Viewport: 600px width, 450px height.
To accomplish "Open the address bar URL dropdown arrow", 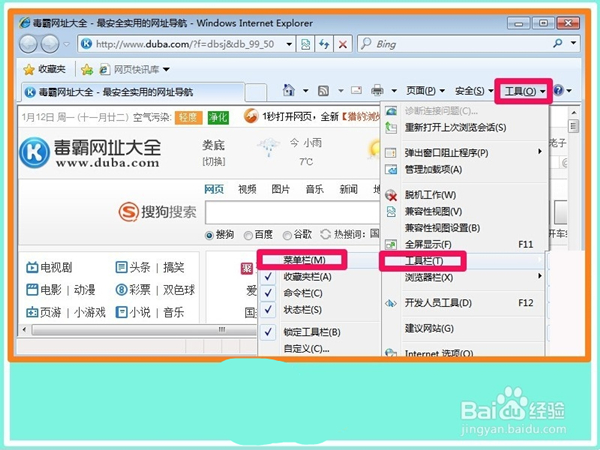I will [x=289, y=44].
